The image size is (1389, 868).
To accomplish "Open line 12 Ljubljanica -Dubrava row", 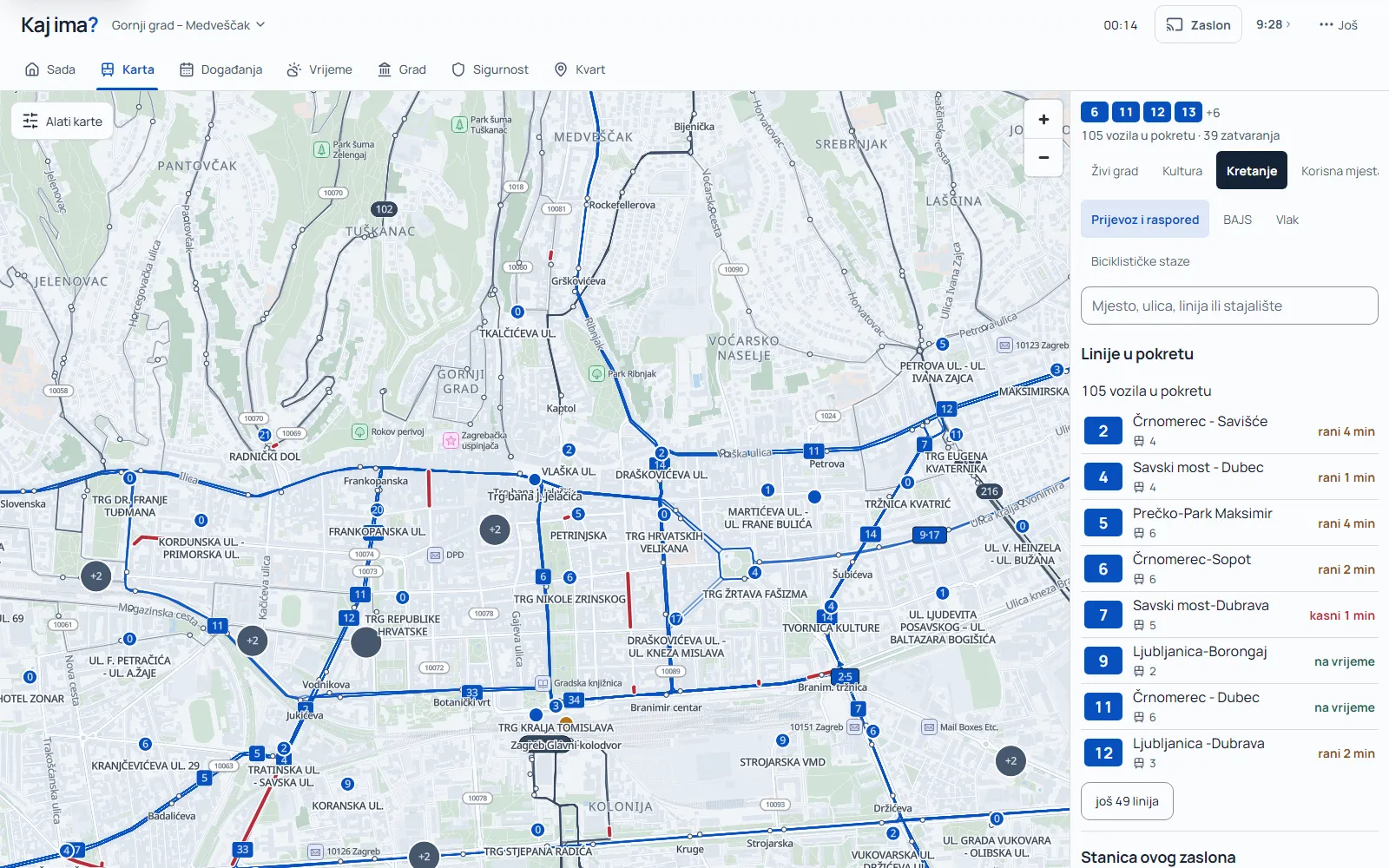I will coord(1229,753).
